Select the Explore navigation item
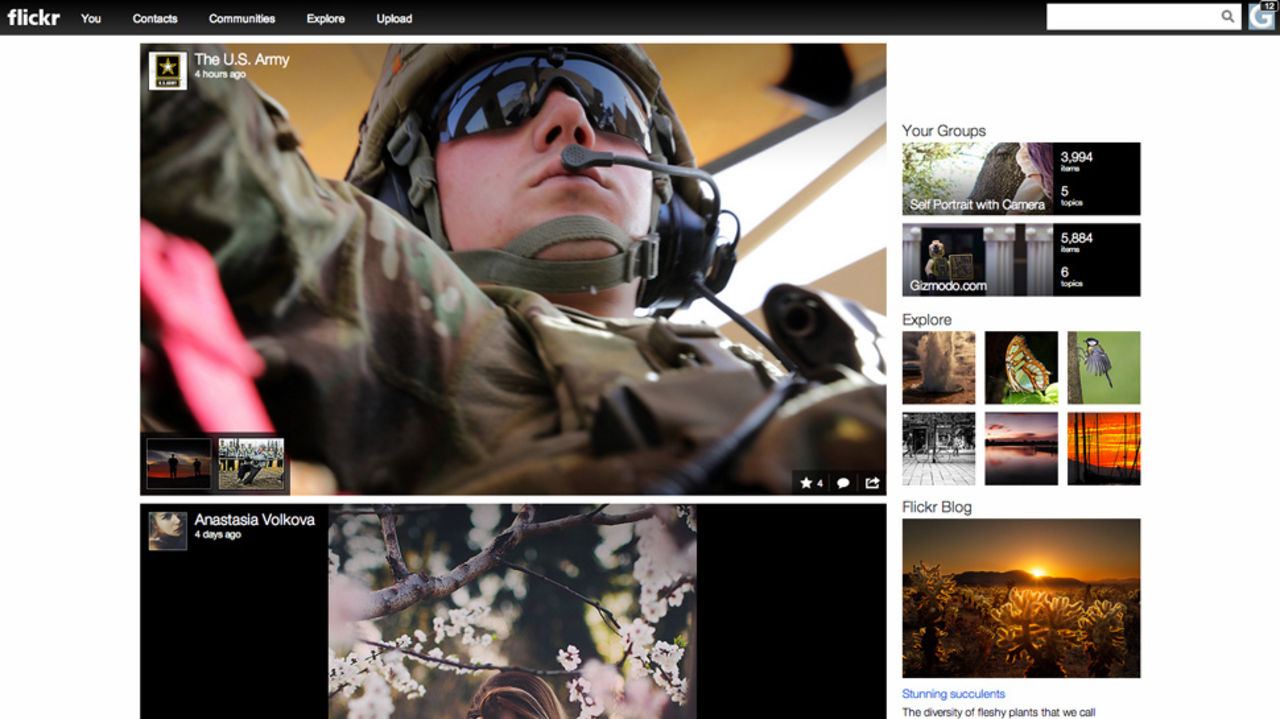 point(325,18)
